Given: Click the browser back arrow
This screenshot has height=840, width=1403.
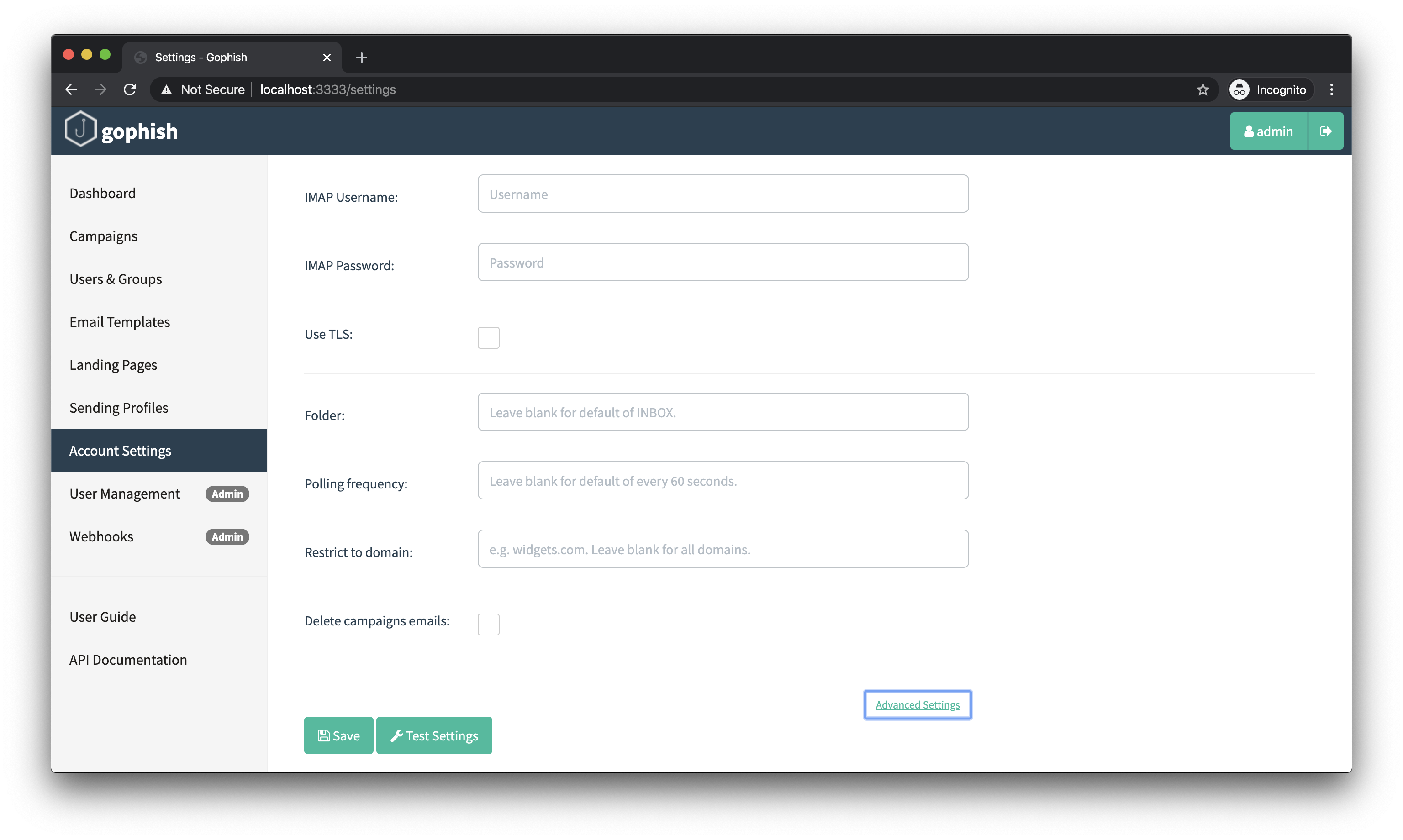Looking at the screenshot, I should coord(71,89).
